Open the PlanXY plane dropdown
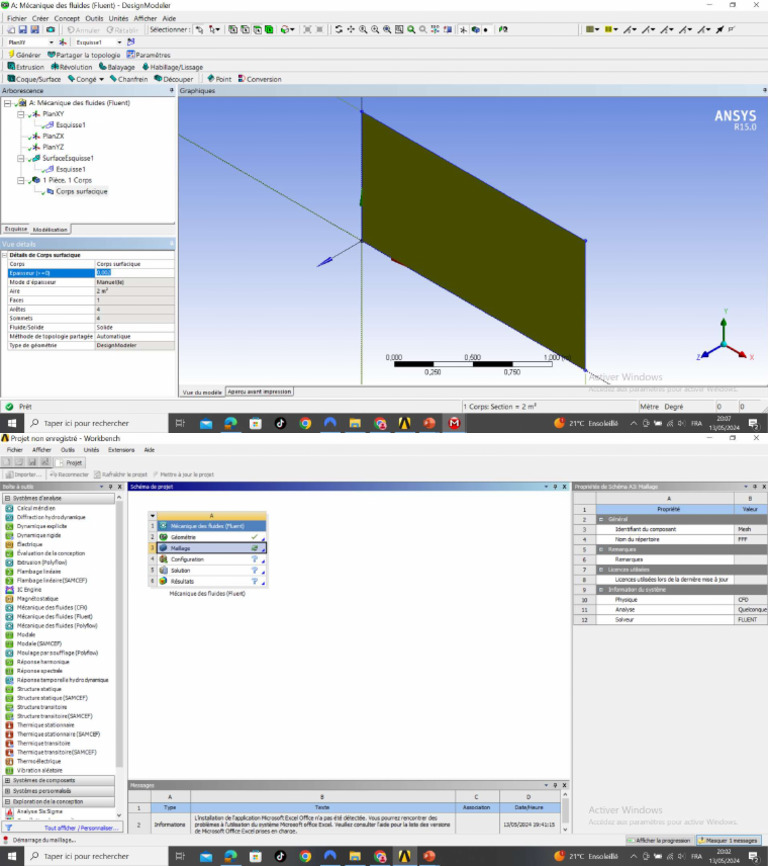The image size is (768, 866). pos(53,42)
